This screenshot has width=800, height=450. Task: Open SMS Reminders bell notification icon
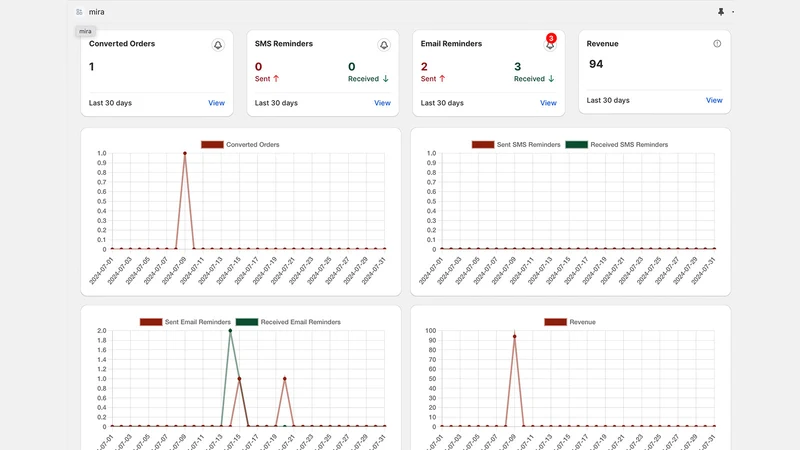pos(384,45)
